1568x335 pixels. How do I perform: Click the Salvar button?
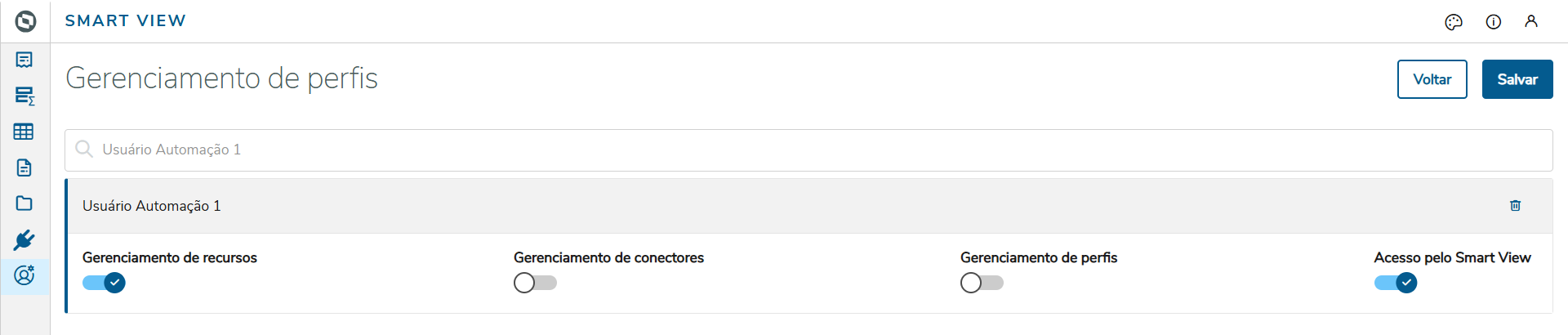[1517, 79]
